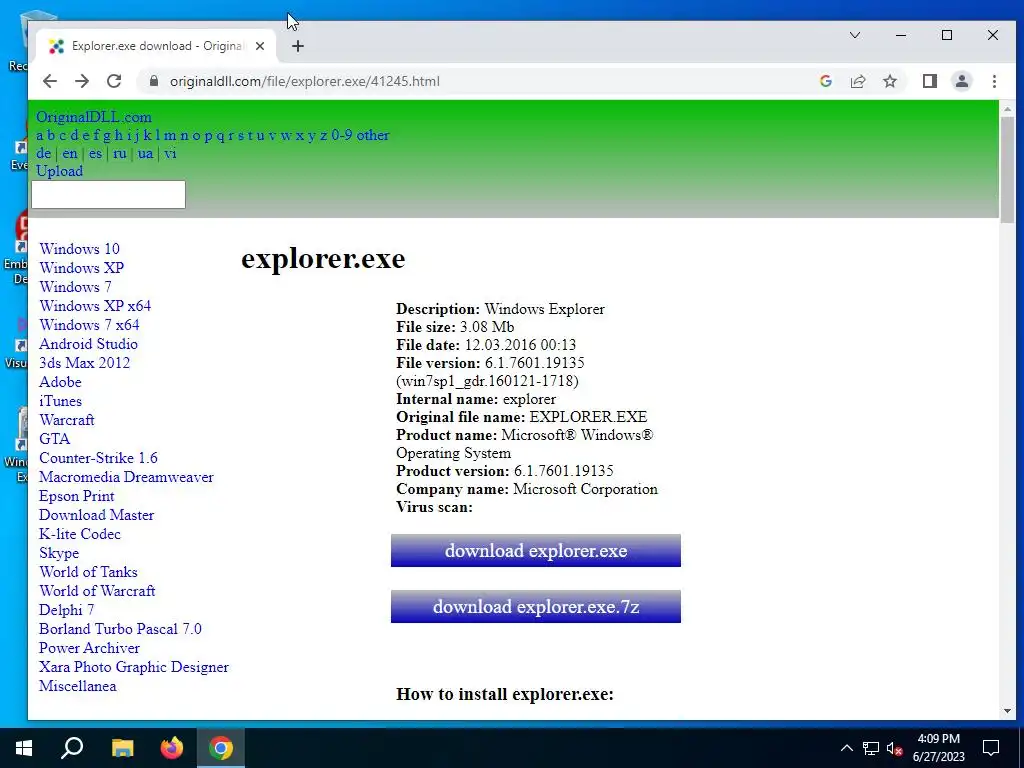Click the browser forward arrow

82,81
